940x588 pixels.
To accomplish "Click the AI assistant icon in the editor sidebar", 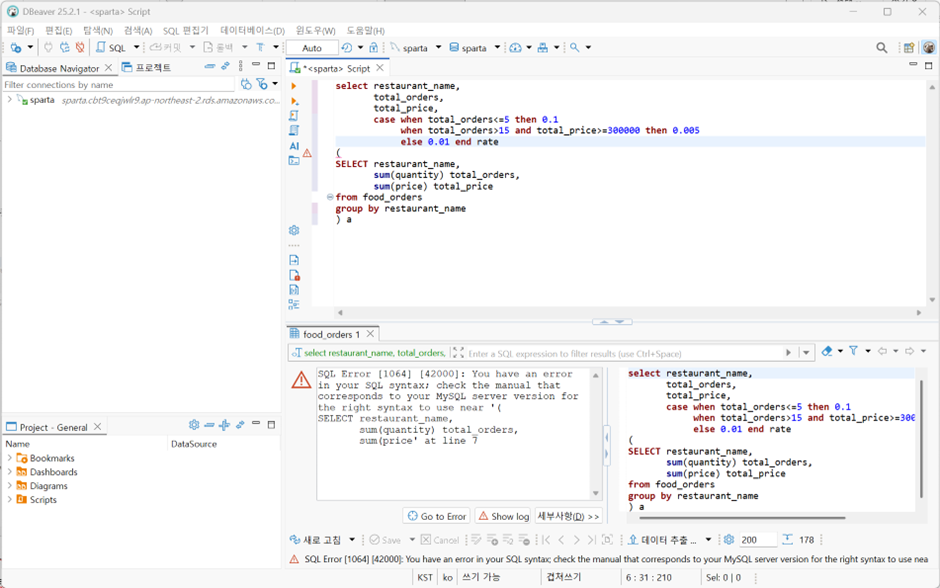I will click(x=294, y=146).
